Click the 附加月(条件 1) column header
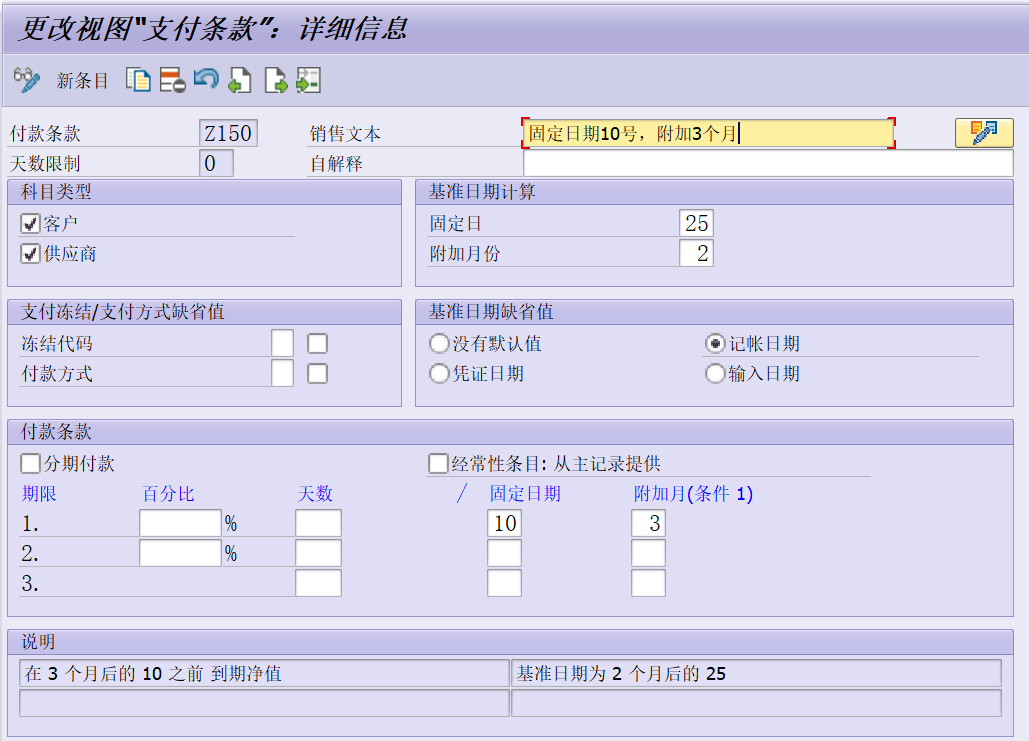 pyautogui.click(x=693, y=494)
